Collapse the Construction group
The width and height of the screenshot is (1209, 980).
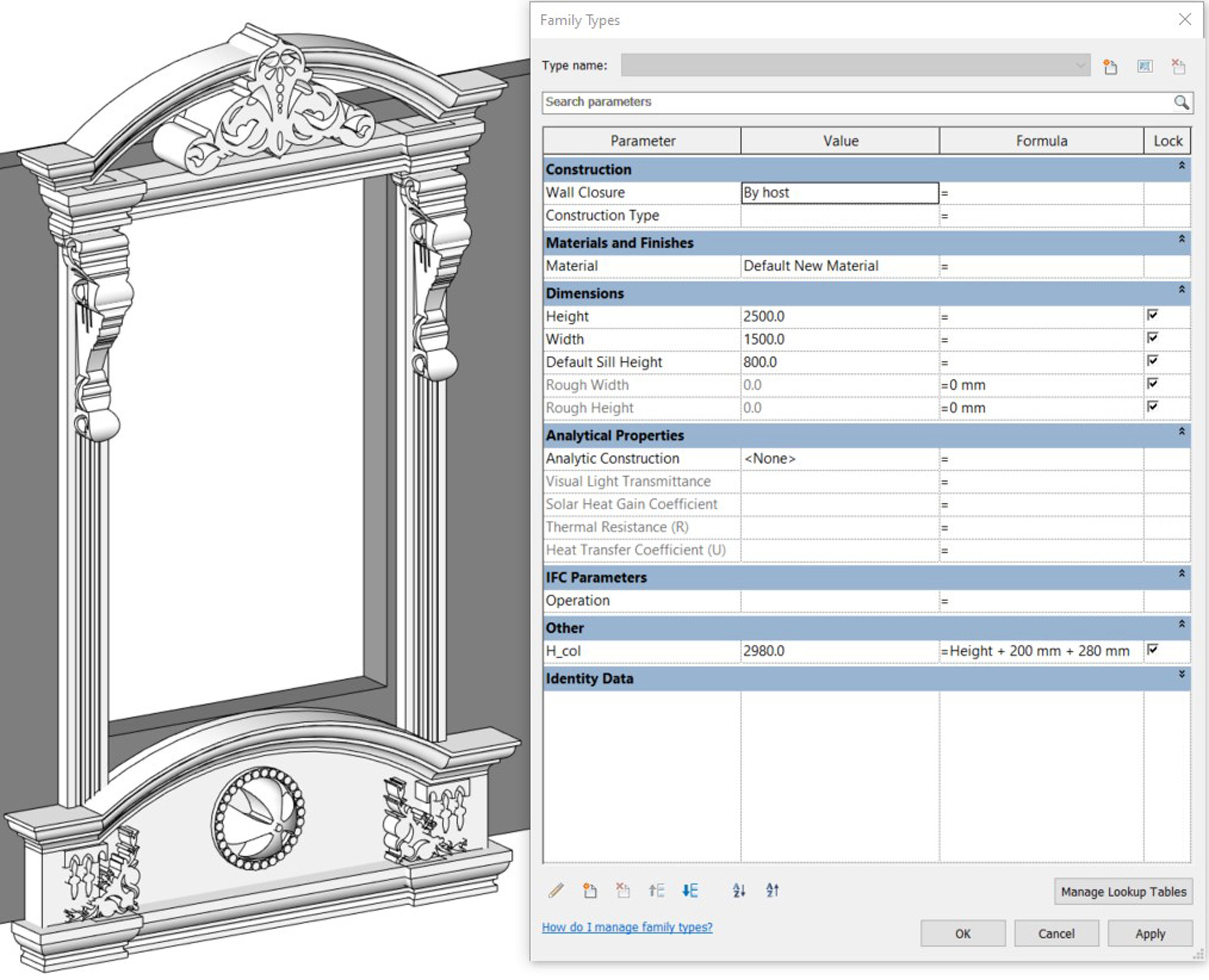(x=1181, y=166)
